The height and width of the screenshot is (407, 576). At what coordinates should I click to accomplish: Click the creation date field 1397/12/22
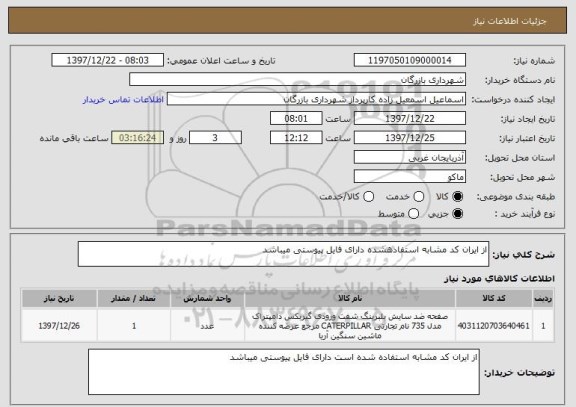[410, 118]
